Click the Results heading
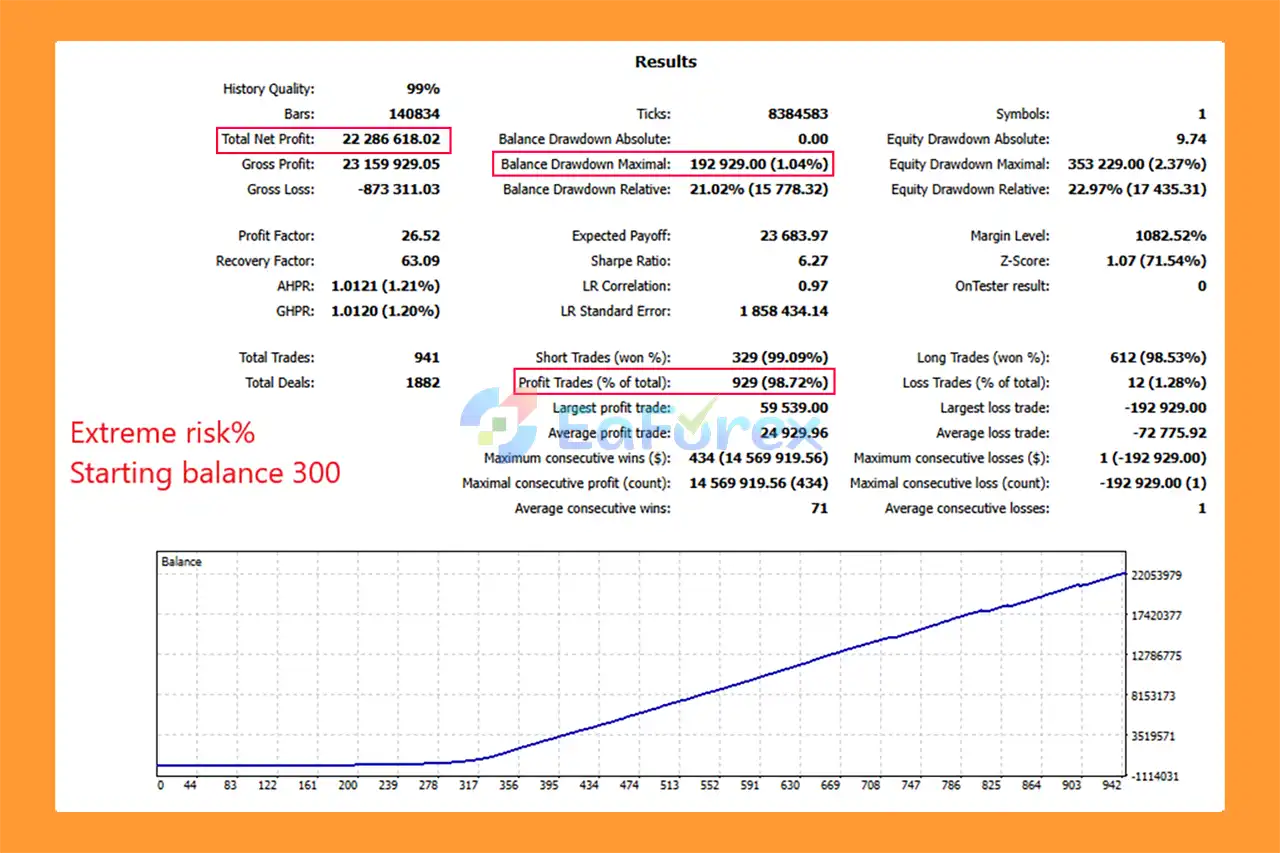 (665, 62)
